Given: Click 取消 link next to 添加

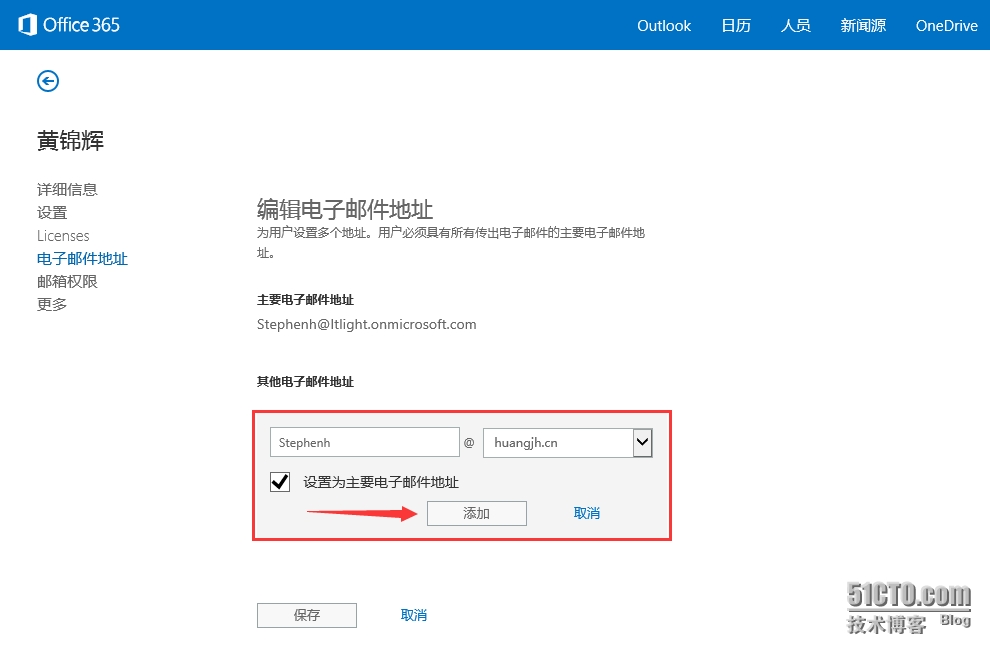Looking at the screenshot, I should coord(587,513).
